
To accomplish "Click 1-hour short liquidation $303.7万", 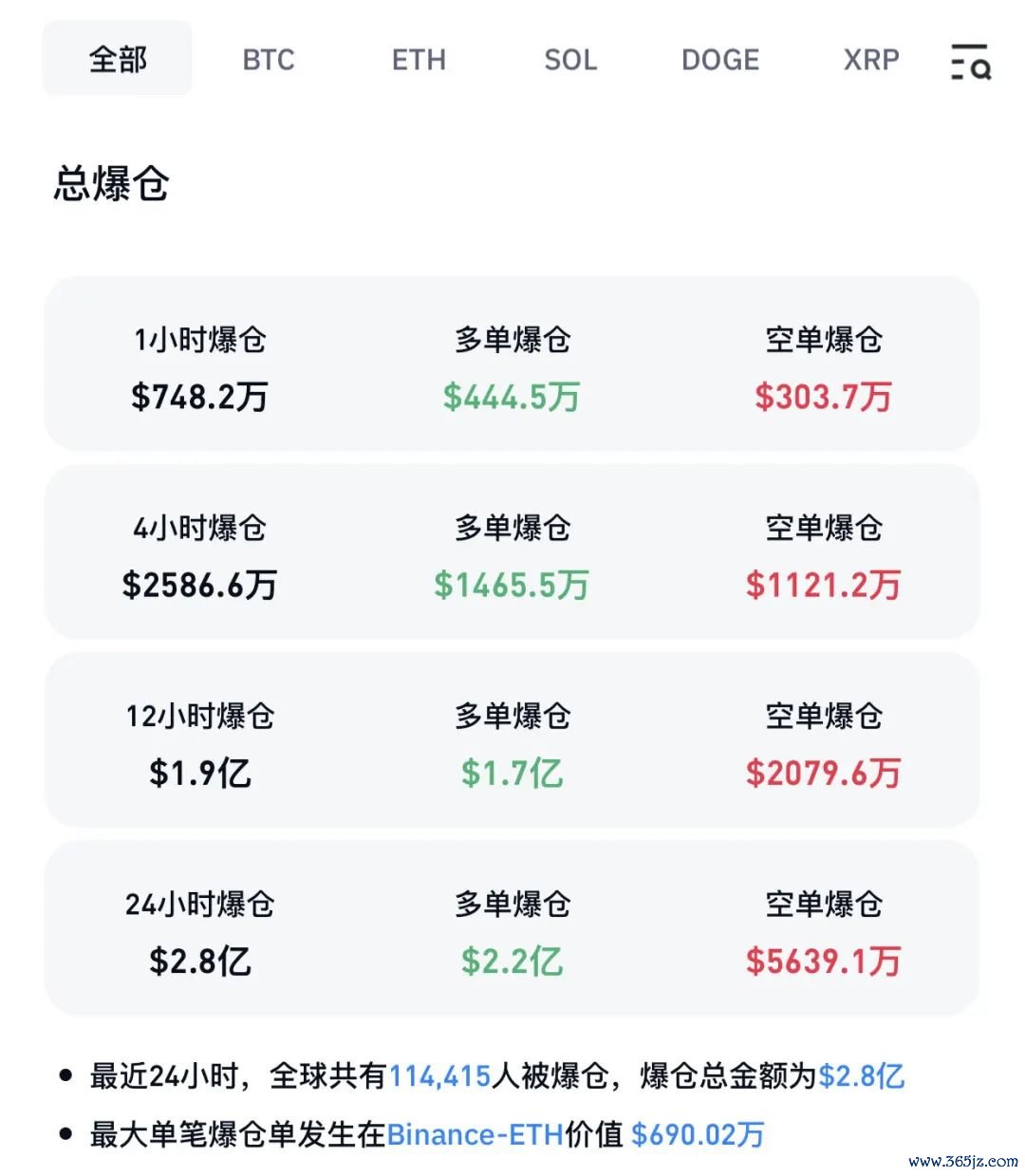I will [824, 397].
